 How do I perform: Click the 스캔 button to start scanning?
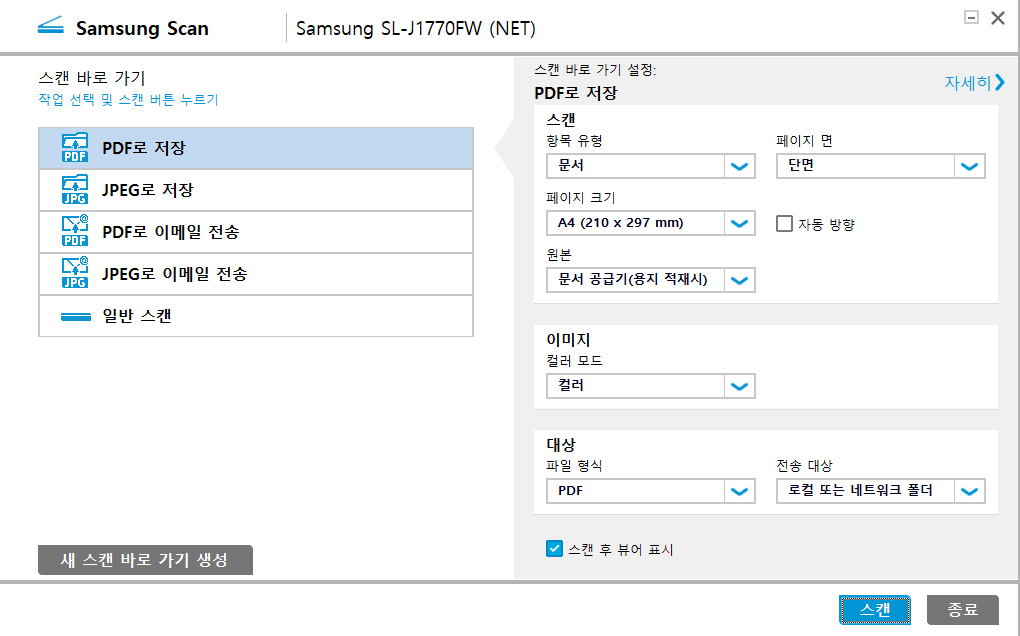coord(875,610)
